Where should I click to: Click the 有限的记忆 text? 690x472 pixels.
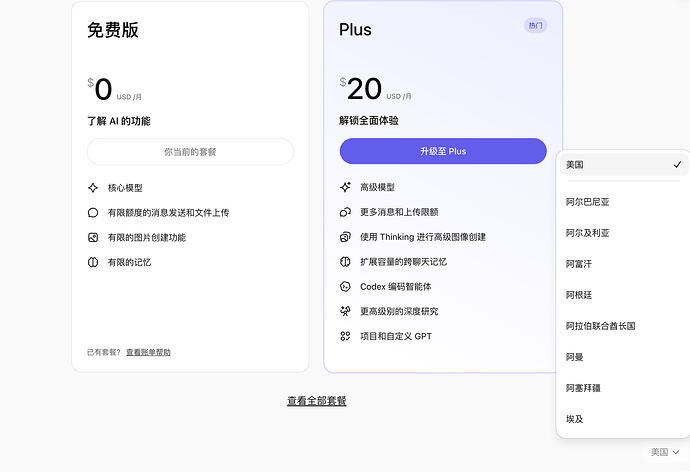[x=129, y=263]
